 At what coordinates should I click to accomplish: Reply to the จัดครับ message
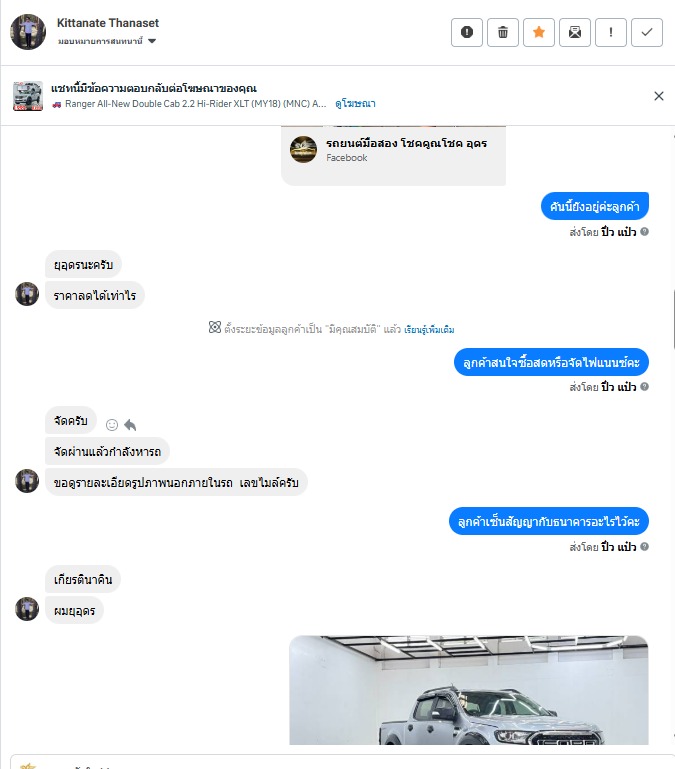[x=130, y=425]
